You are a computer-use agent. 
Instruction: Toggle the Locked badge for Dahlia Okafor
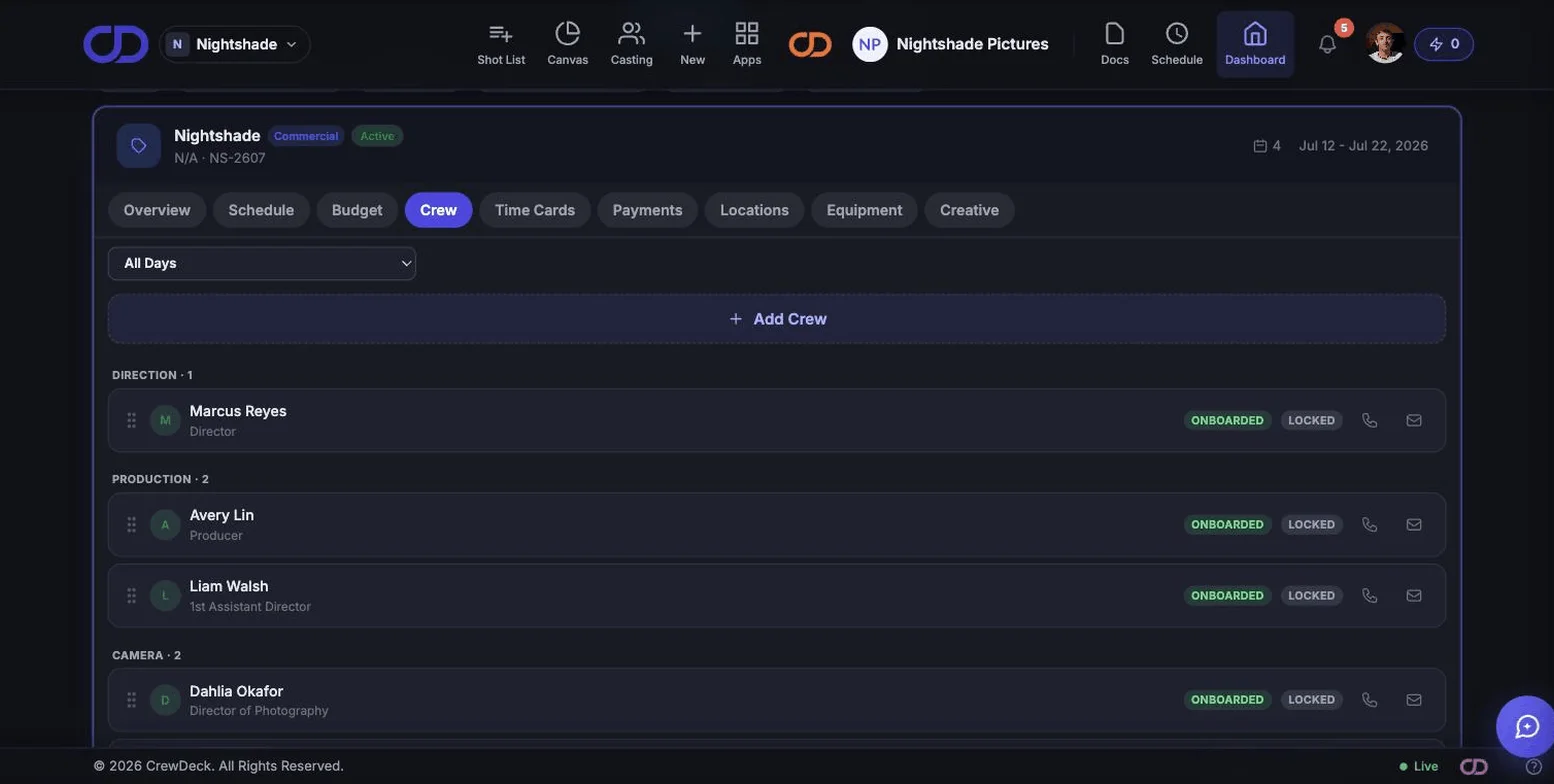pos(1311,700)
